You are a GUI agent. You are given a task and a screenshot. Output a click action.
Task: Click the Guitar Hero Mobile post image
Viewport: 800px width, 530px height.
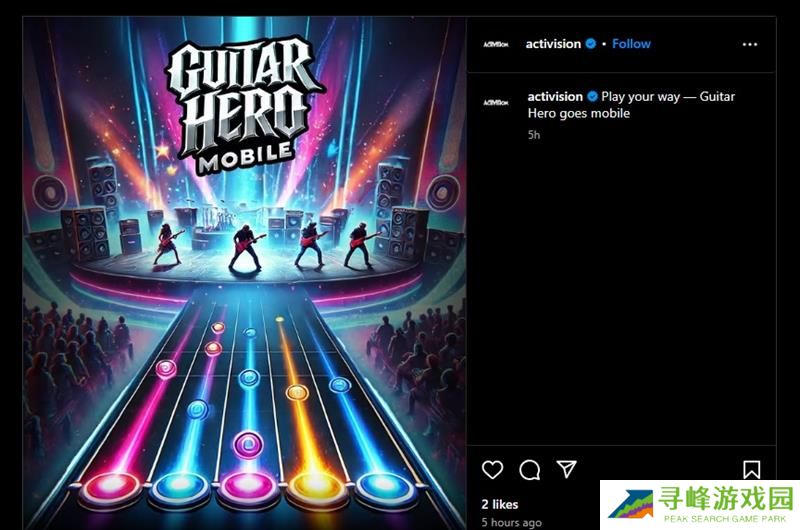pos(244,273)
